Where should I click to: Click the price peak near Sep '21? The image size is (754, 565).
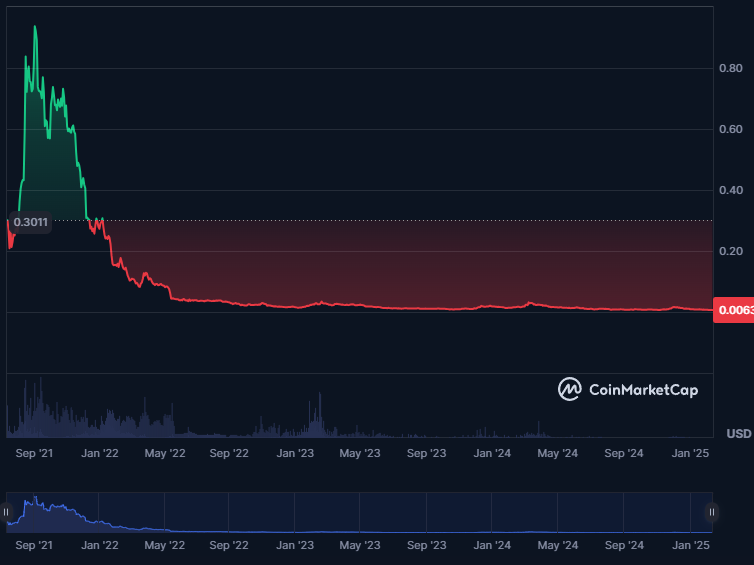click(x=35, y=26)
